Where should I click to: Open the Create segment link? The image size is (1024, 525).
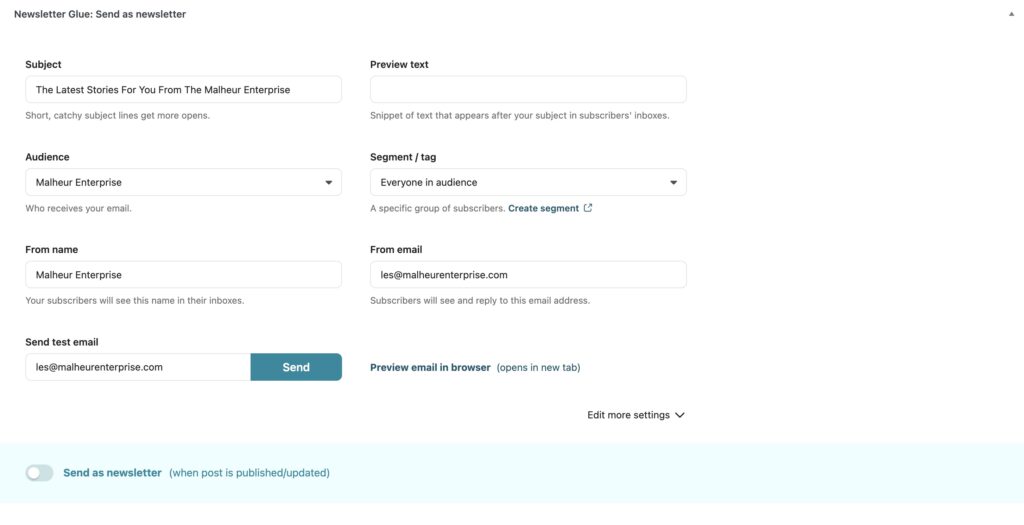[543, 208]
